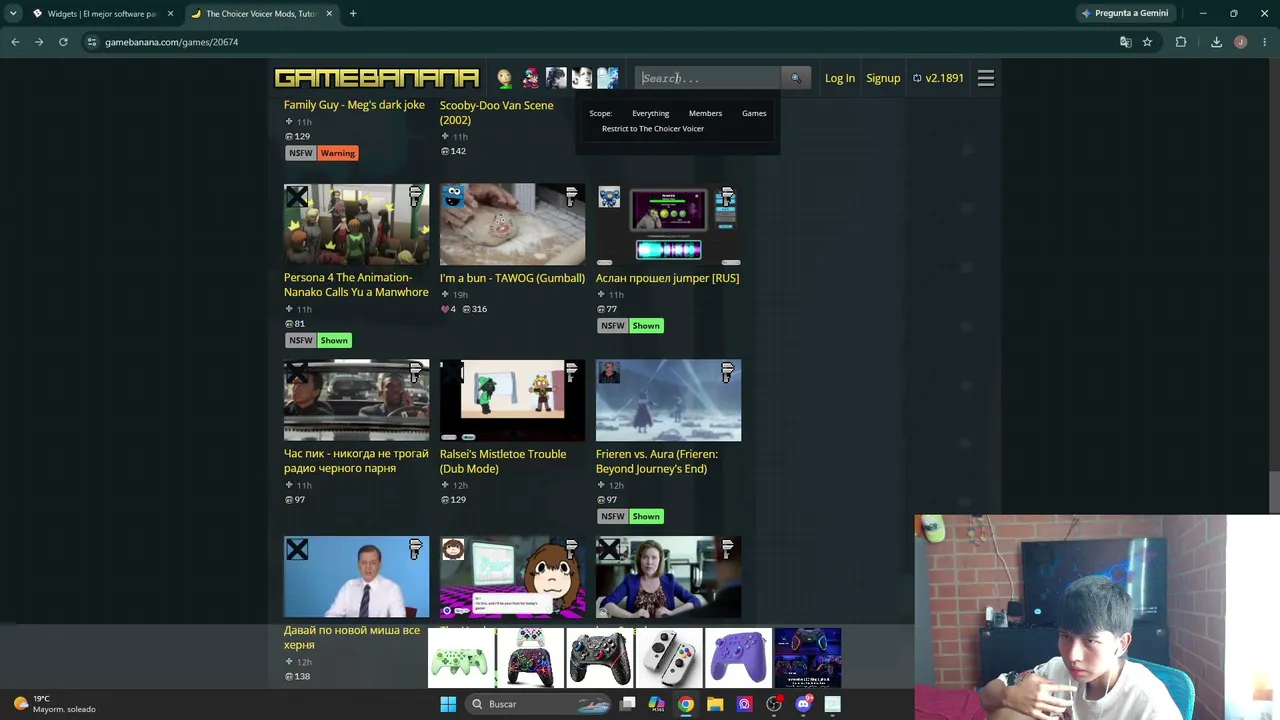The image size is (1280, 720).
Task: Click the taskbar Buscar search box
Action: click(x=540, y=704)
